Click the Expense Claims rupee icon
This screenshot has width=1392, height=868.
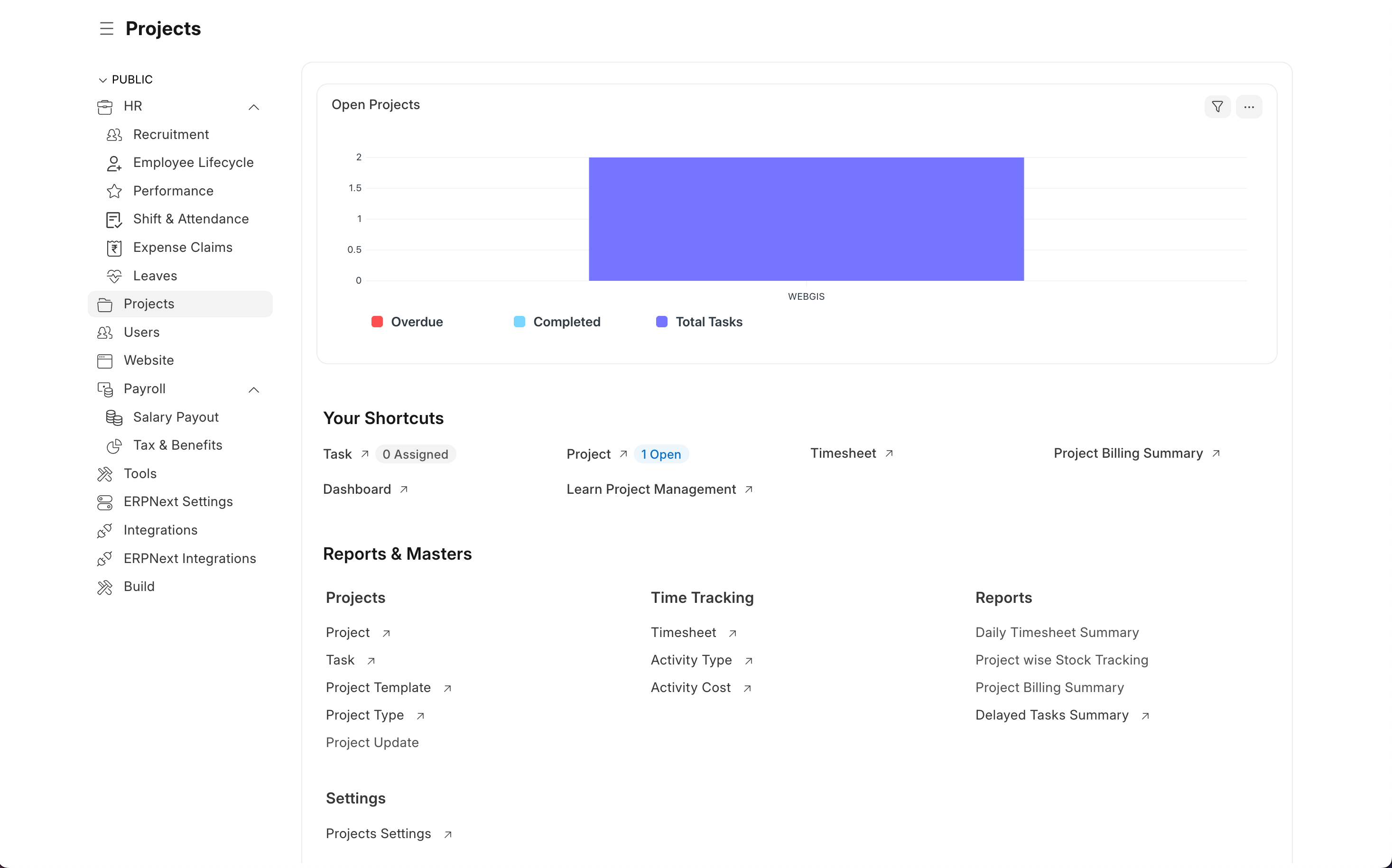114,248
